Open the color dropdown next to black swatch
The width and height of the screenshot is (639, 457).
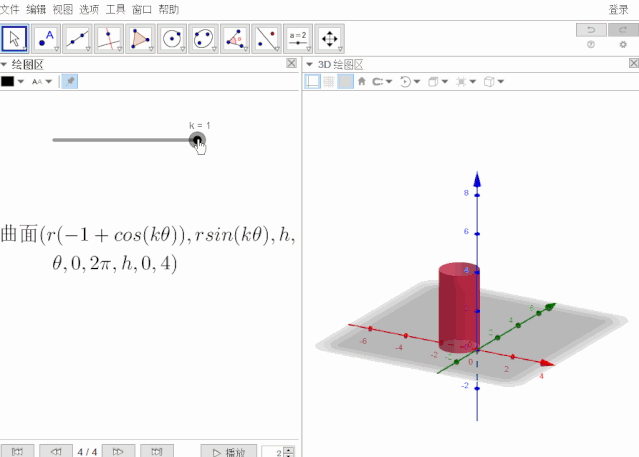pyautogui.click(x=21, y=82)
